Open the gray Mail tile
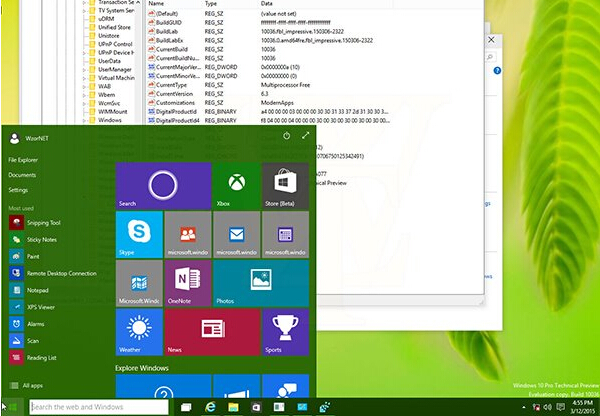 [236, 235]
